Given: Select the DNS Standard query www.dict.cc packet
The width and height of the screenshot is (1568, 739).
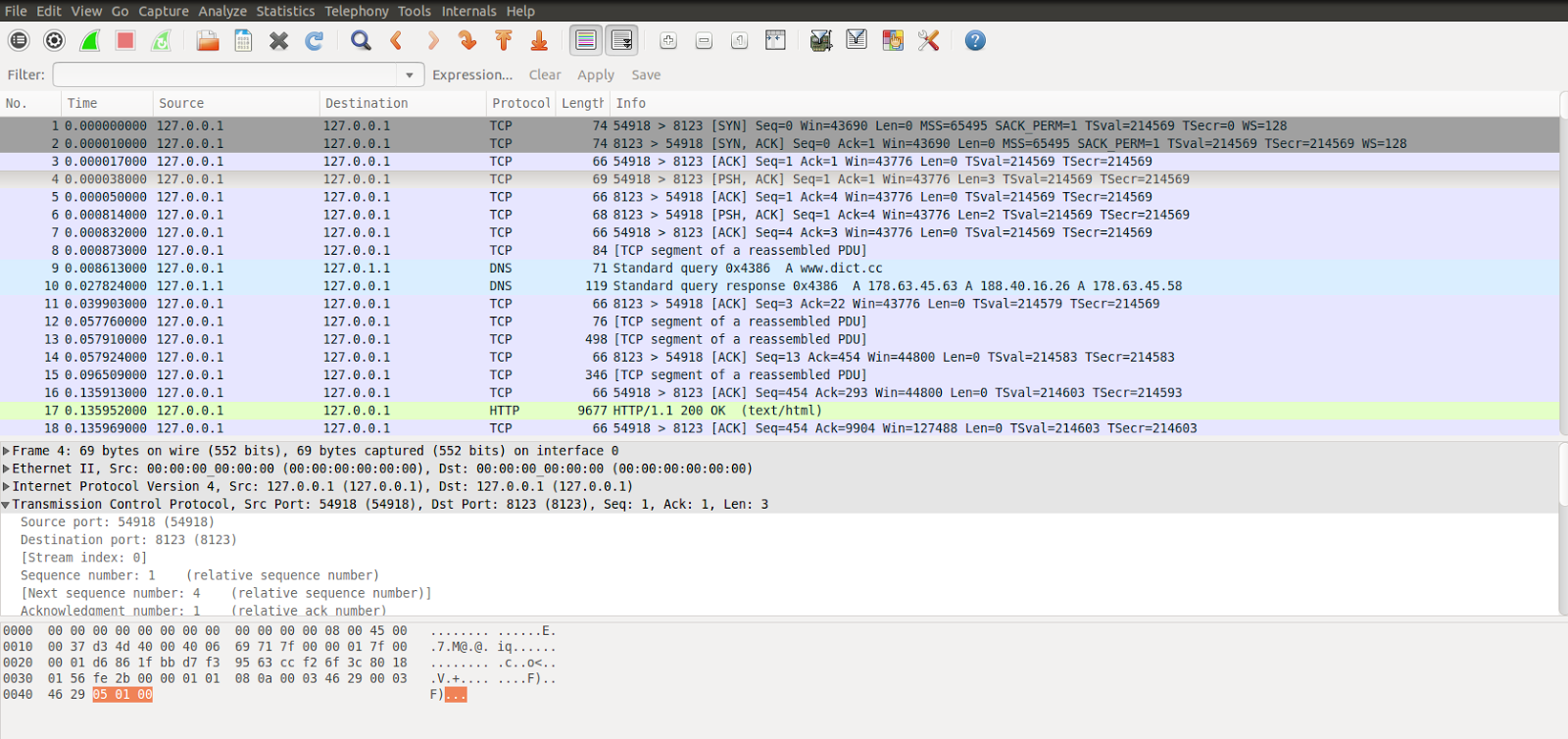Looking at the screenshot, I should pyautogui.click(x=779, y=269).
